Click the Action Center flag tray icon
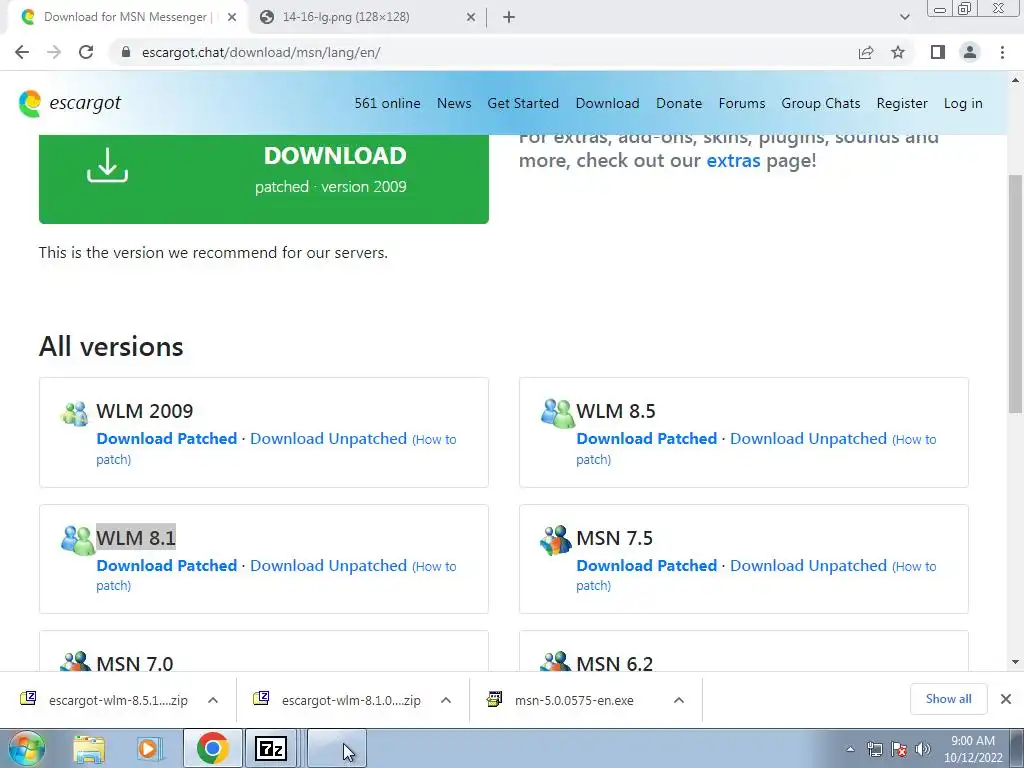 tap(899, 749)
